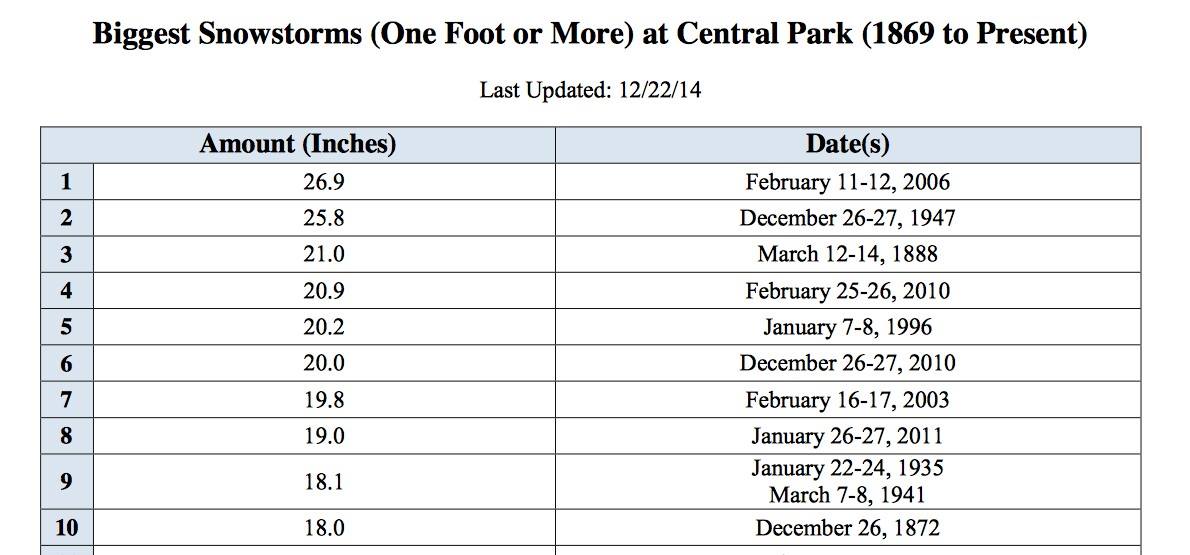Select the "Date(s)" column header
The height and width of the screenshot is (555, 1190).
pos(847,144)
